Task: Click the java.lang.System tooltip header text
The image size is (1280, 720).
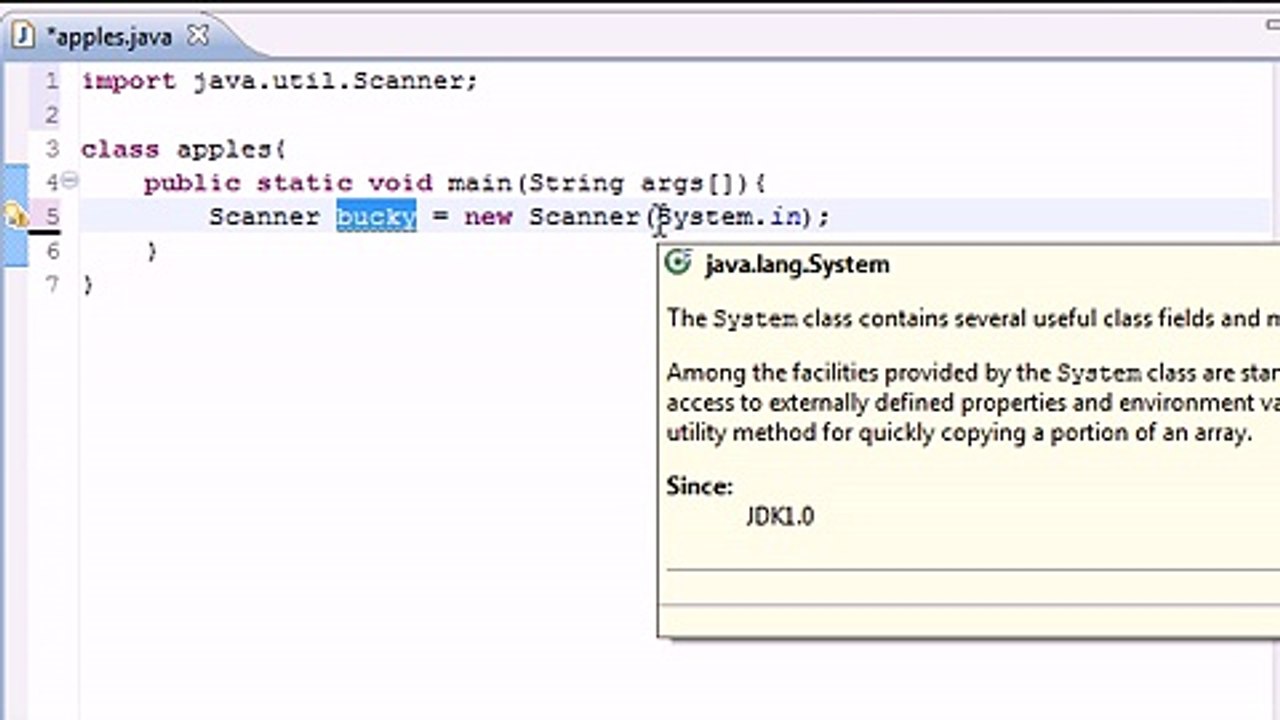Action: [x=797, y=265]
